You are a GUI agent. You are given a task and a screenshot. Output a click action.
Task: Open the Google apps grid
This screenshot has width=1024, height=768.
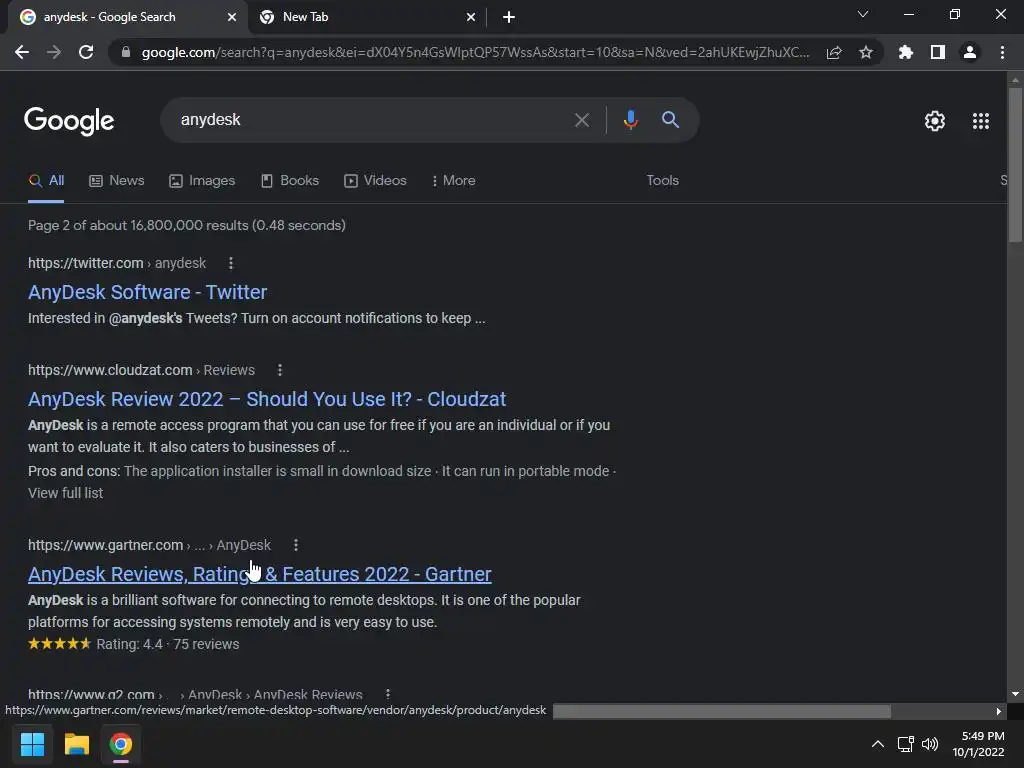[981, 121]
